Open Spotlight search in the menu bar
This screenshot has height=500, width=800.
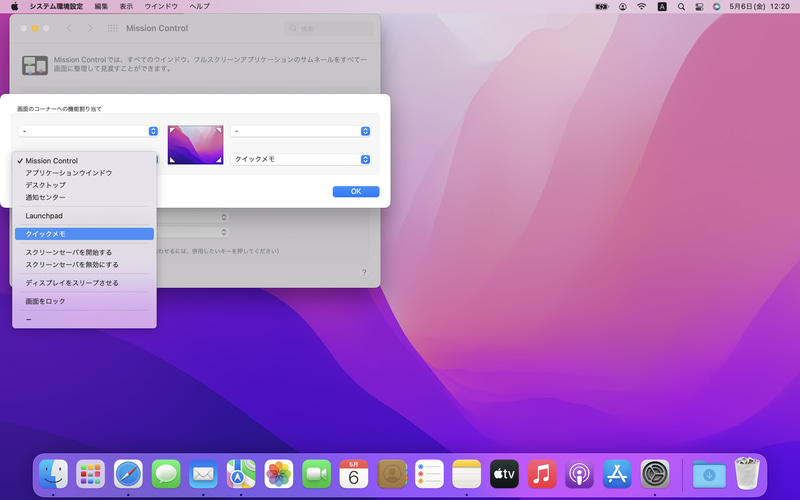pos(681,7)
